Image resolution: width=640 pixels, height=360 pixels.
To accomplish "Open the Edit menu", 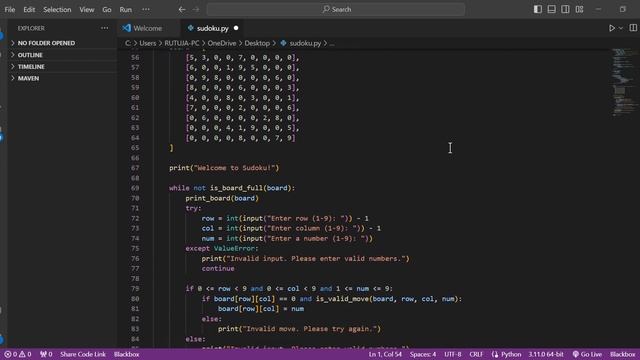I will point(29,9).
